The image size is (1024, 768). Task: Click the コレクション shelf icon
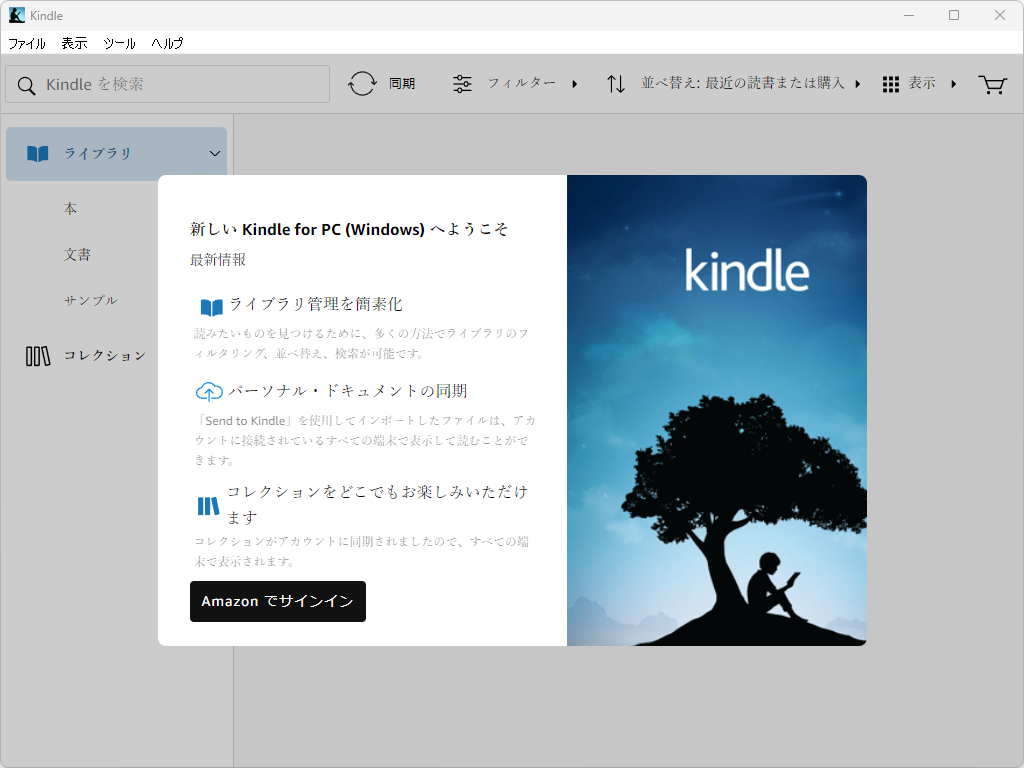point(37,355)
